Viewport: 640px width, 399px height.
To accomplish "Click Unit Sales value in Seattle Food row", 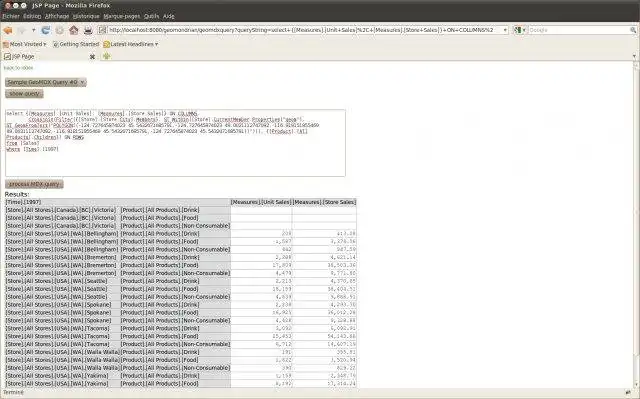I will 261,289.
